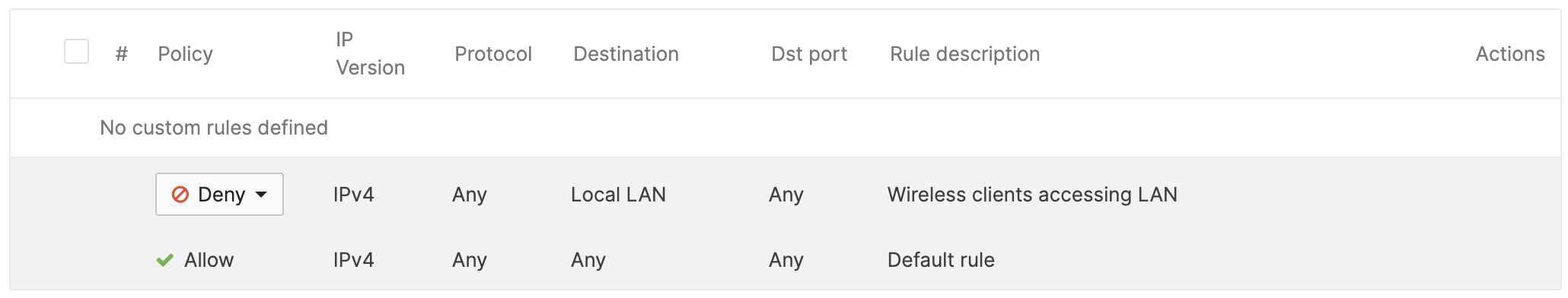Viewport: 1568px width, 298px height.
Task: Click the Rule description column header
Action: tap(964, 54)
